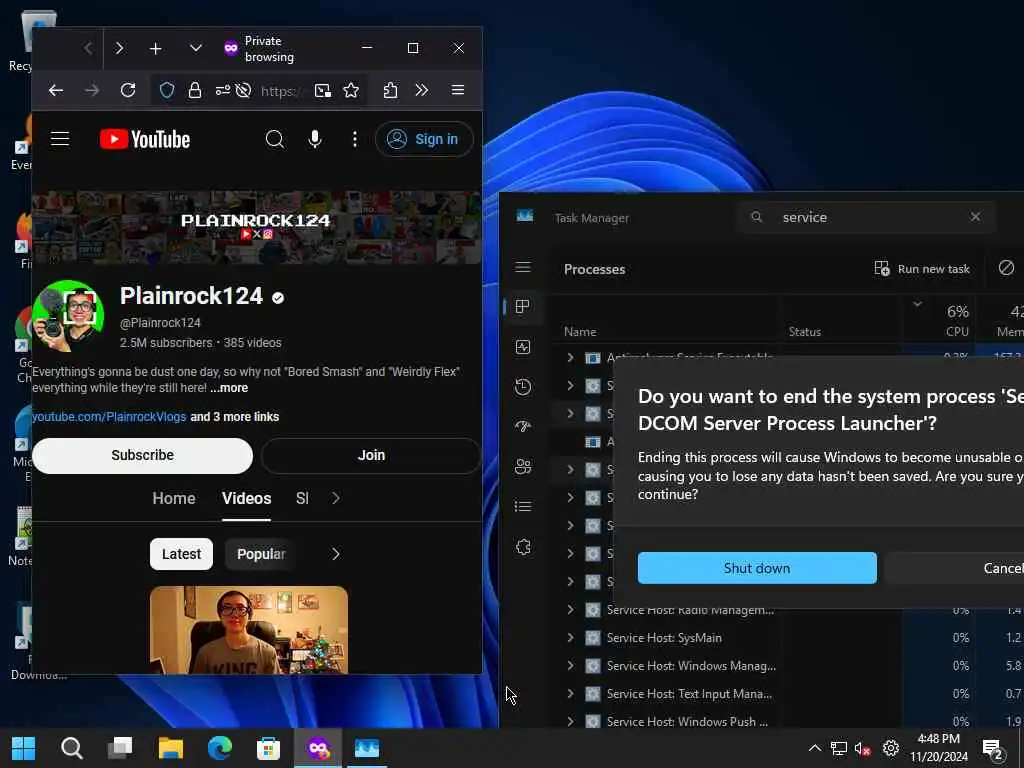
Task: Open Task Manager navigation hamburger
Action: tap(522, 267)
